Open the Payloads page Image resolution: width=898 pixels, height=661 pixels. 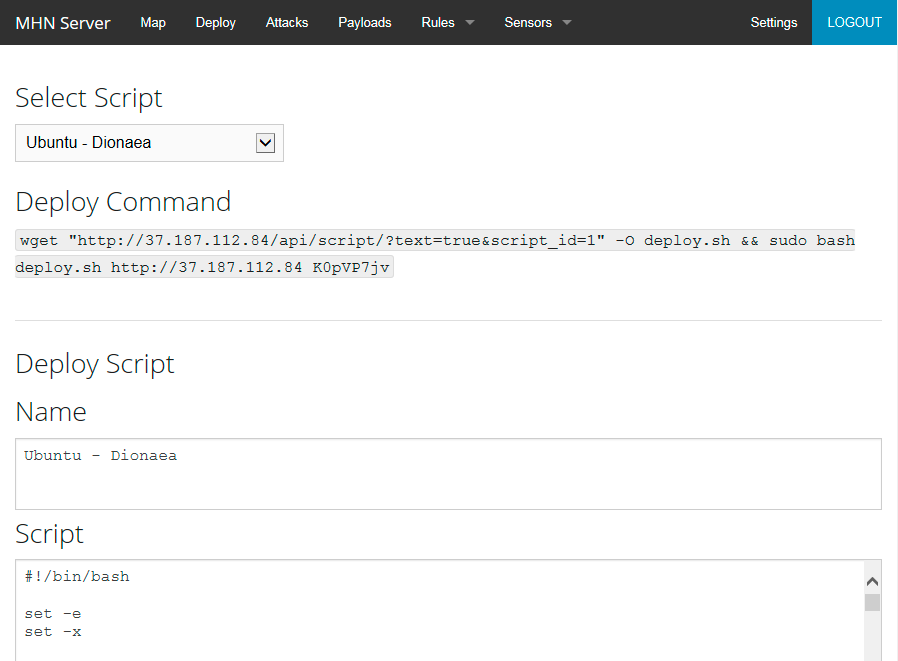tap(364, 22)
